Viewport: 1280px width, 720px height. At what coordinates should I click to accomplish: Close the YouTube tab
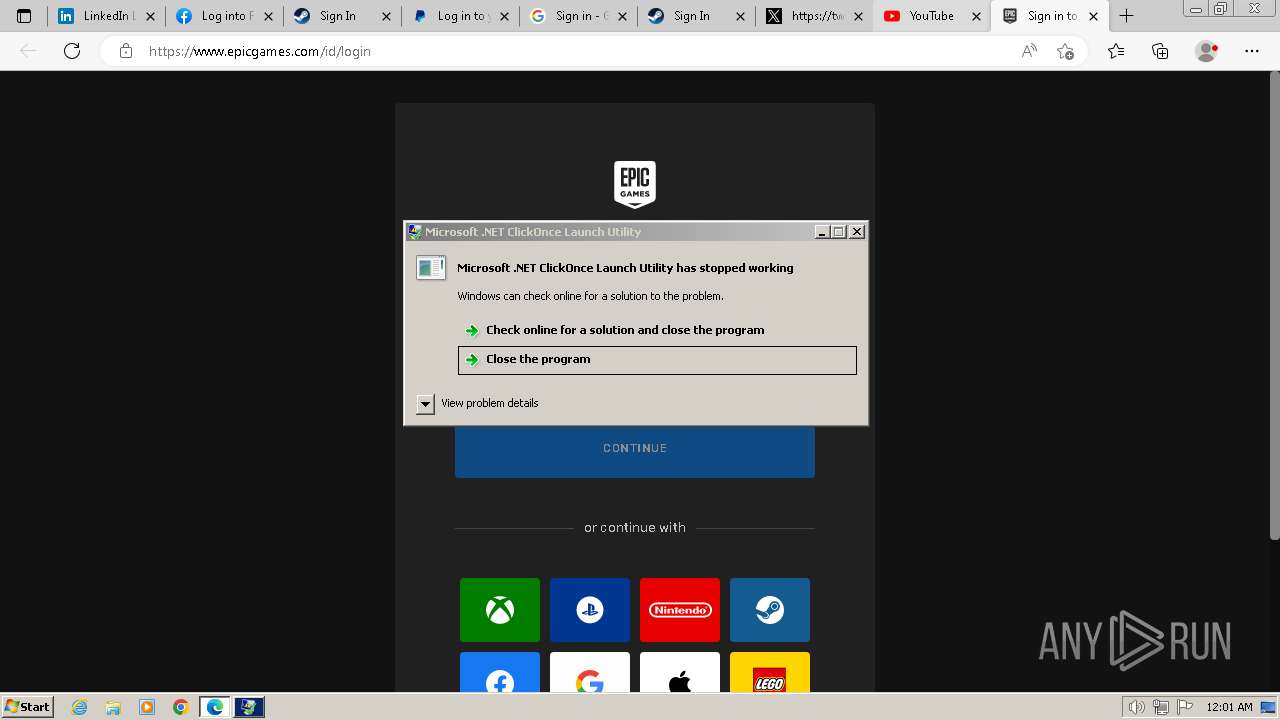976,16
